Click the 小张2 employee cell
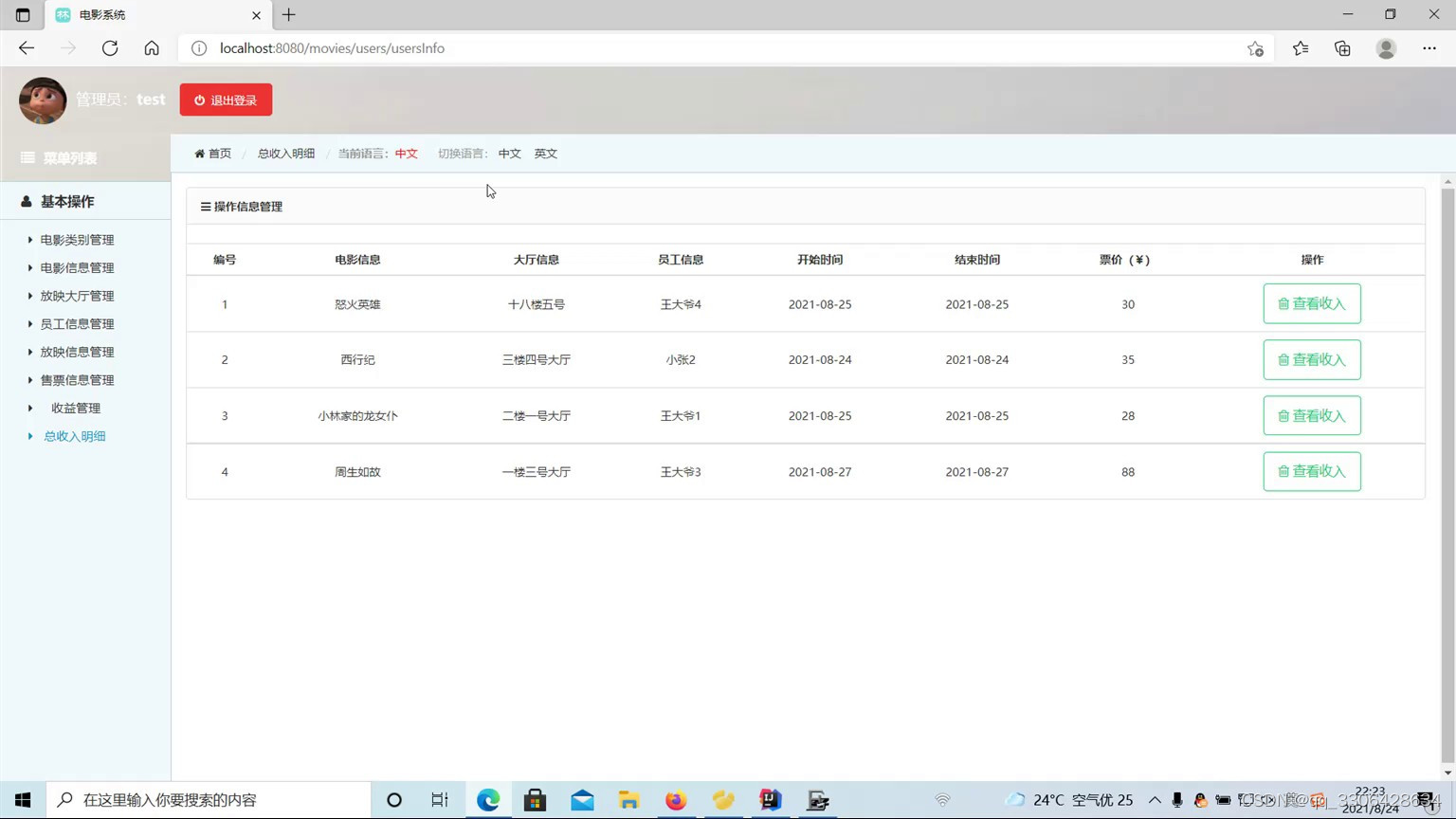Image resolution: width=1456 pixels, height=819 pixels. [681, 360]
